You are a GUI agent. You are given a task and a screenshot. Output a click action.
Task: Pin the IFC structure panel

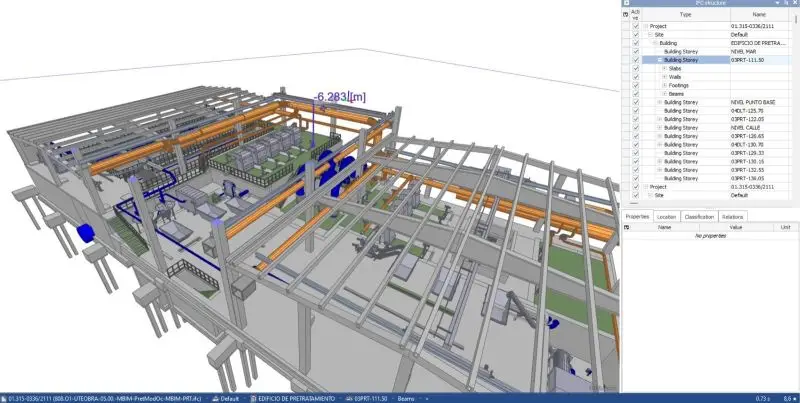point(784,4)
